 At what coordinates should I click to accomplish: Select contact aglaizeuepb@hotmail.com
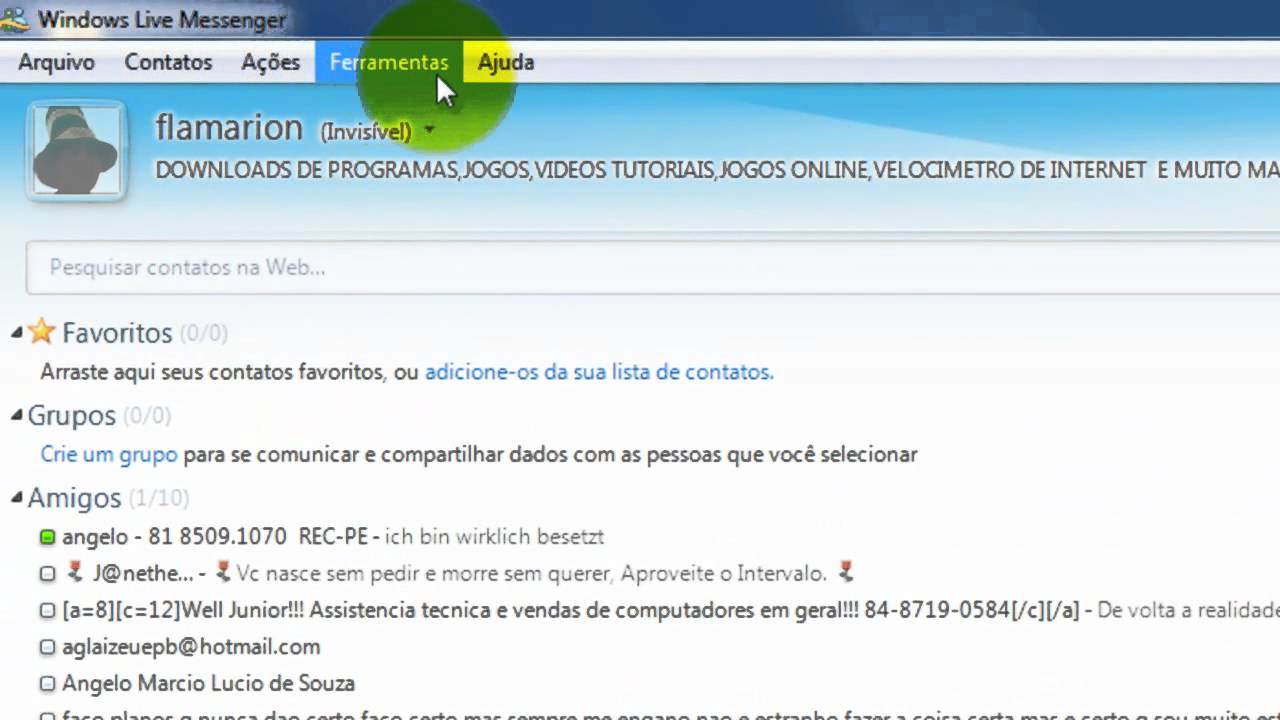coord(191,647)
